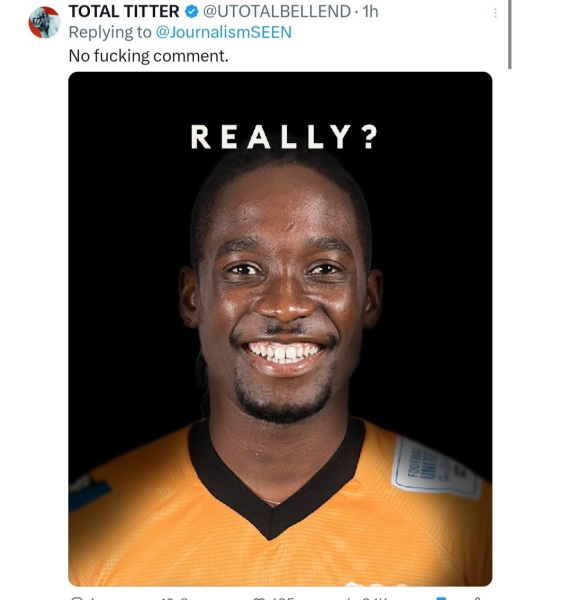Click the blue verified badge

pyautogui.click(x=191, y=11)
